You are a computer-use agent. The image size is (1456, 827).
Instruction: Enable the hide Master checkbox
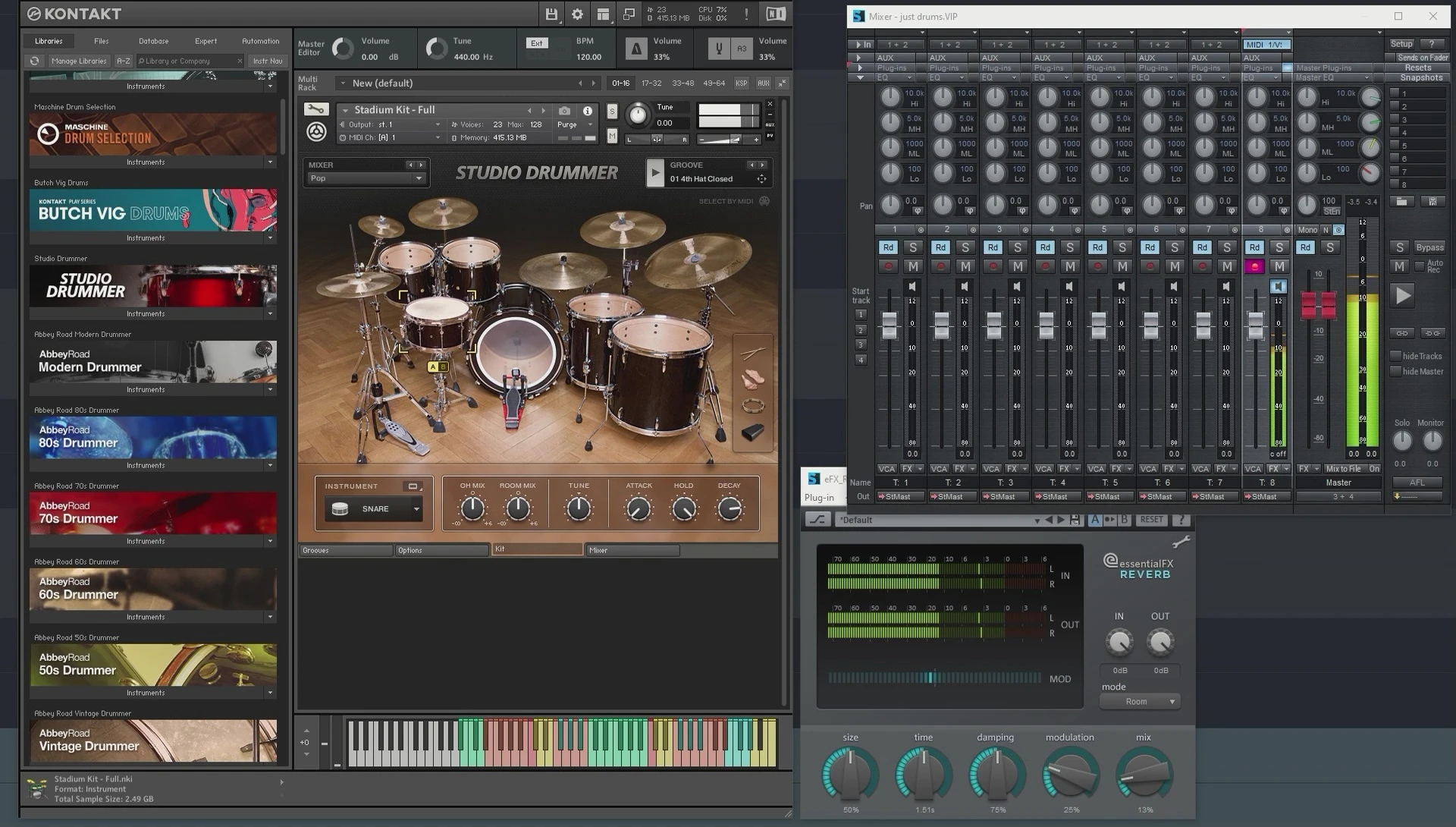coord(1395,371)
